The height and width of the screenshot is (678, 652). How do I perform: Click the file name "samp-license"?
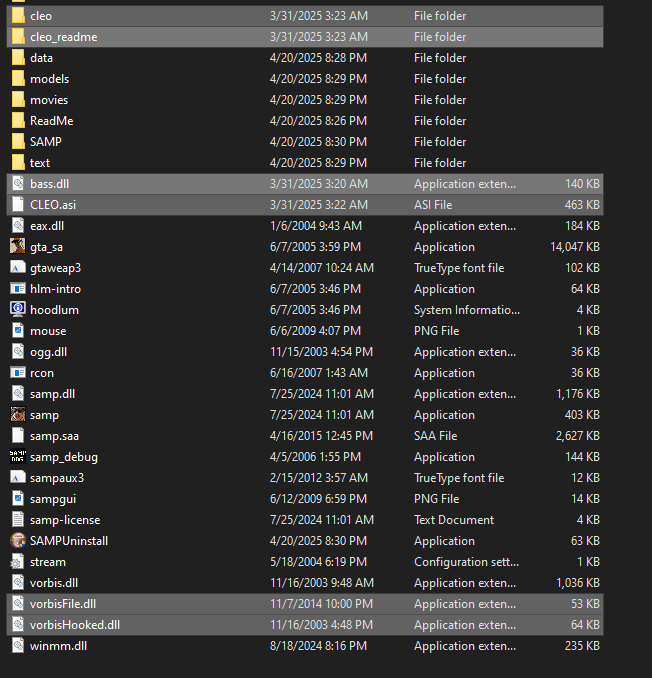point(65,520)
